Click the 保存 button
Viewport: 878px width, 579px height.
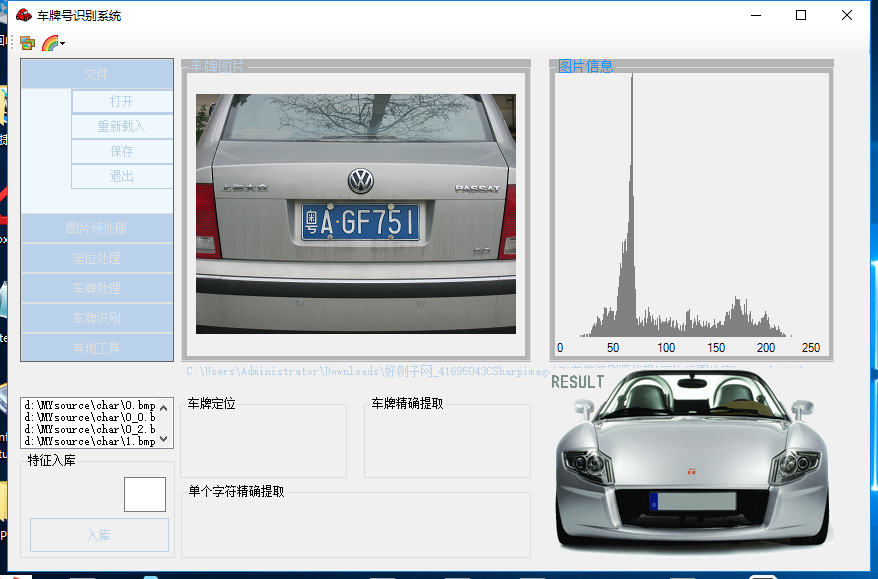tap(122, 151)
